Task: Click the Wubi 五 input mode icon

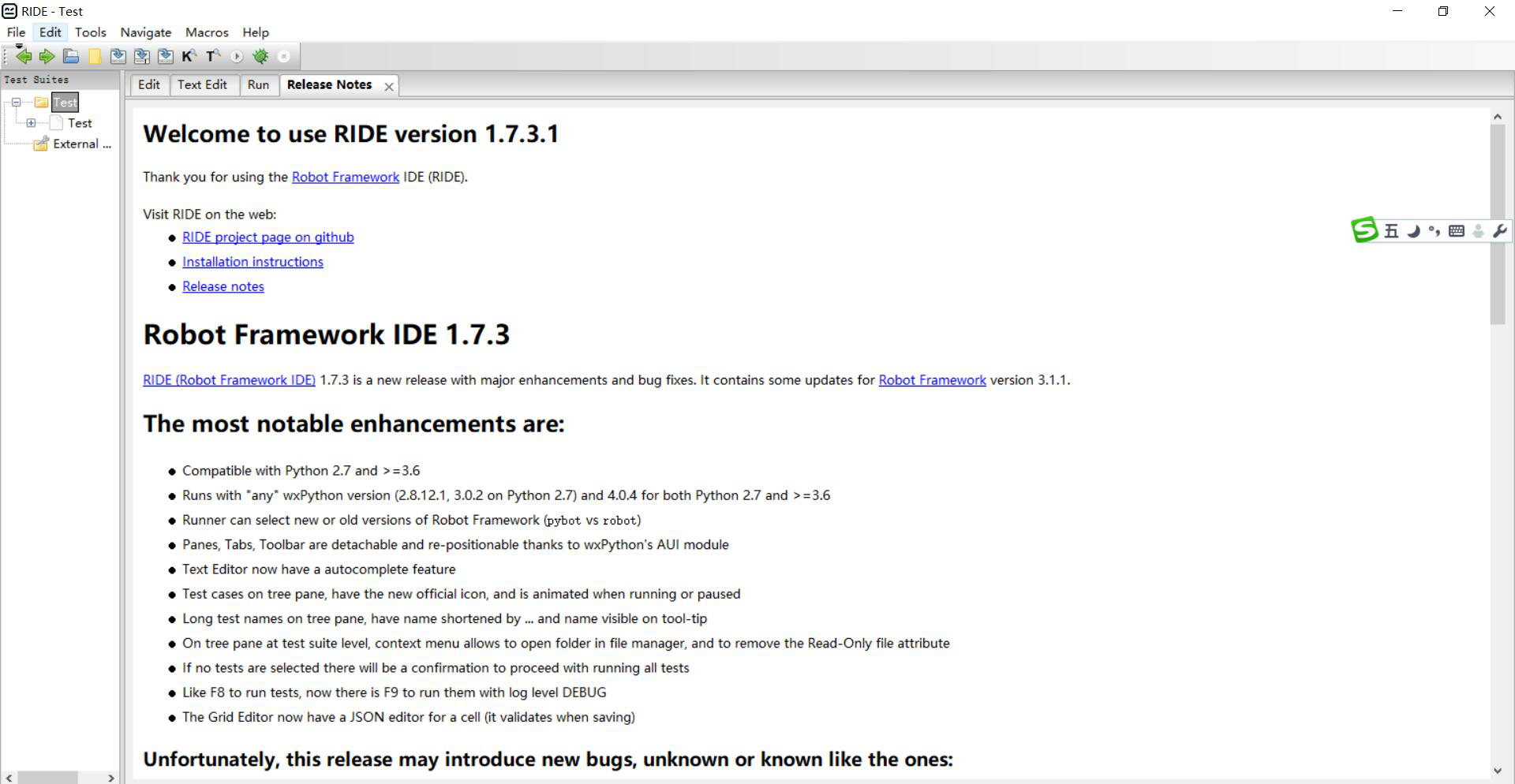Action: tap(1391, 230)
